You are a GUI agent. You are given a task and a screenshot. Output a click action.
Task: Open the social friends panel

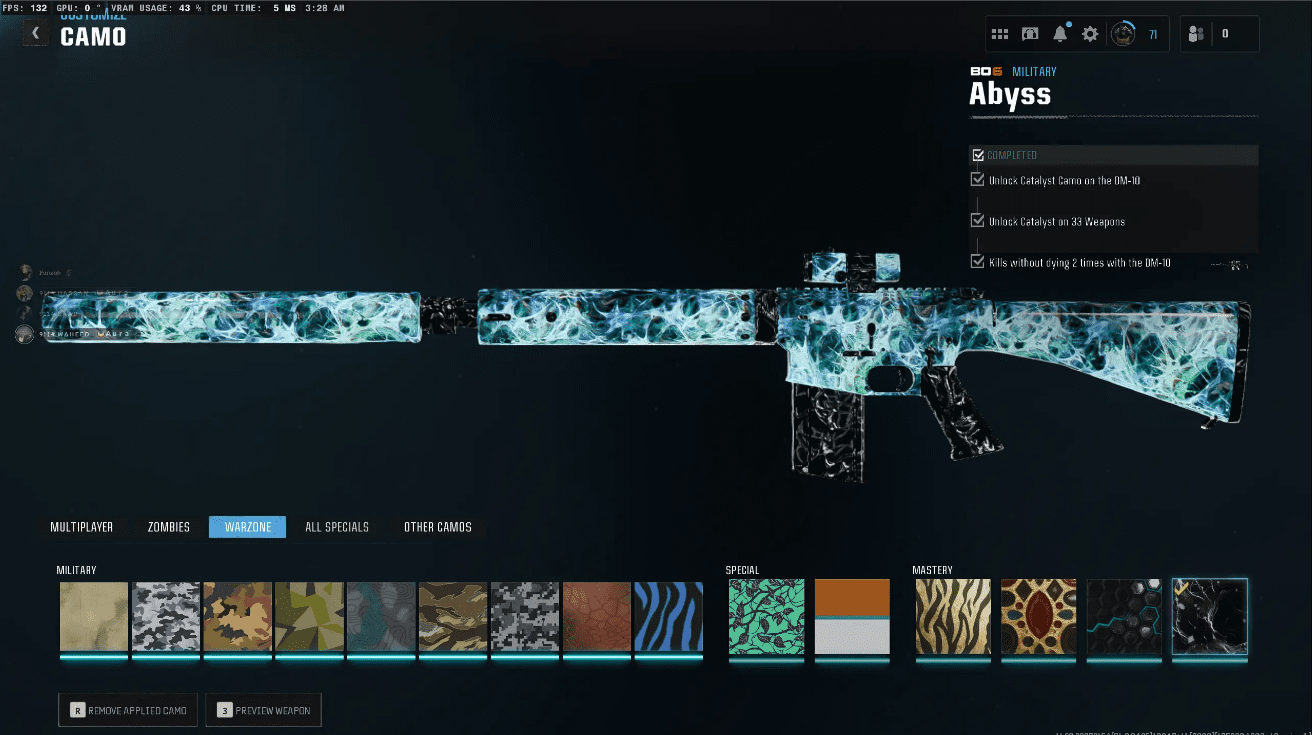(x=1196, y=33)
